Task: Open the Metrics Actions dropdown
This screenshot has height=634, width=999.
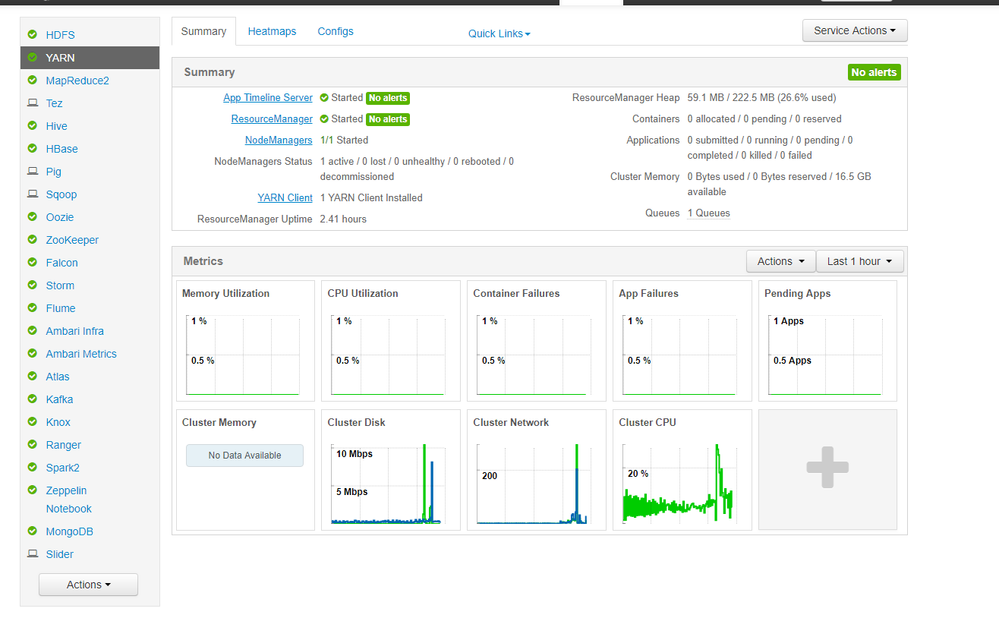Action: coord(780,261)
